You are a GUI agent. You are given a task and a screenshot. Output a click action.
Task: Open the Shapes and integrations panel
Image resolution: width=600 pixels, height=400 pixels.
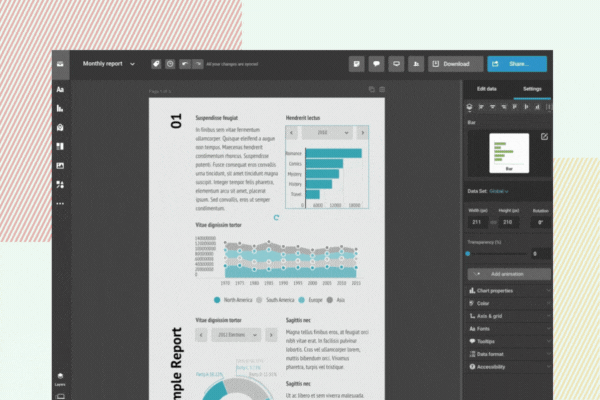pos(60,184)
